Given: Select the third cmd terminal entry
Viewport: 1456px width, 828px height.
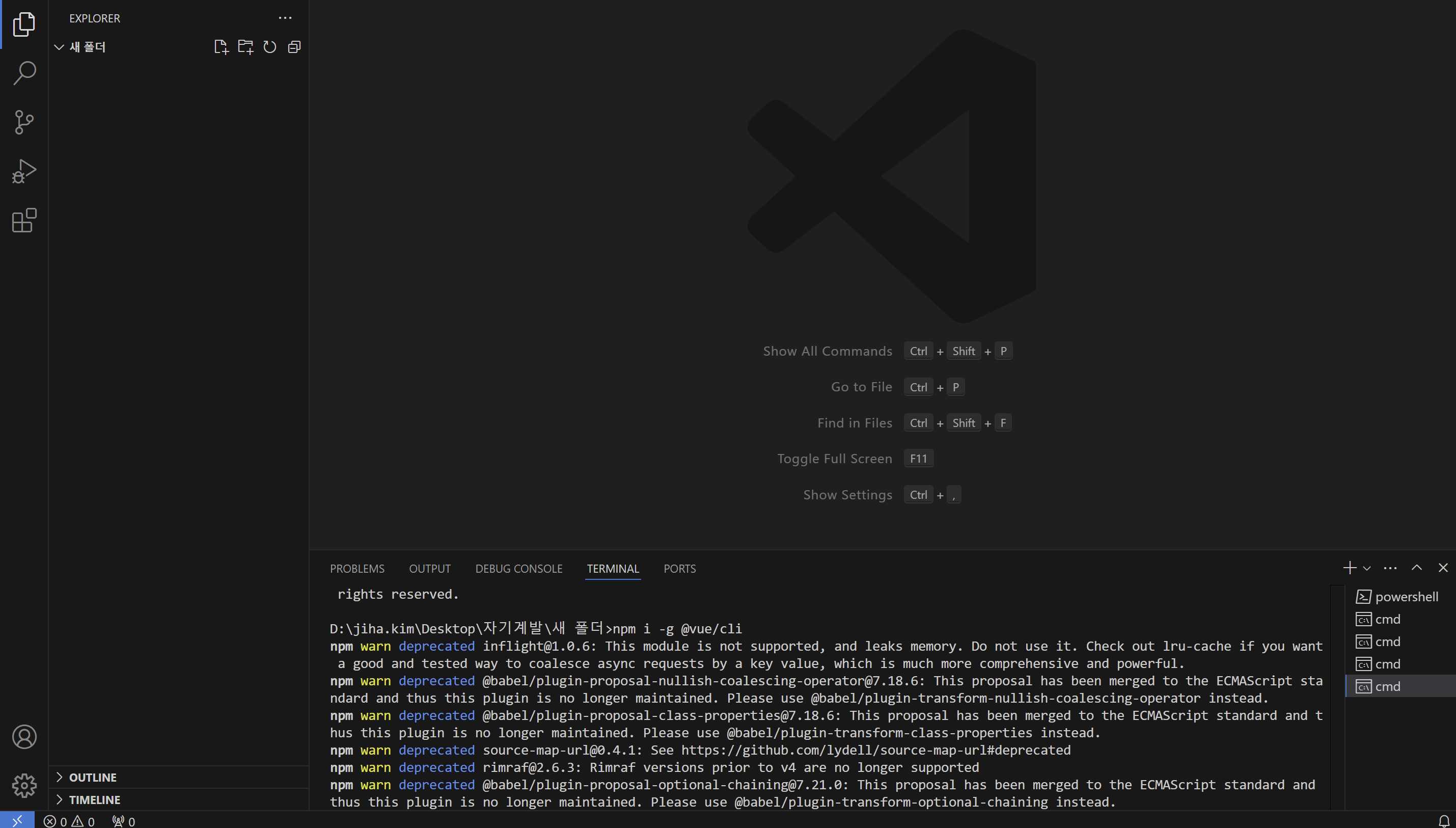Looking at the screenshot, I should [x=1400, y=663].
